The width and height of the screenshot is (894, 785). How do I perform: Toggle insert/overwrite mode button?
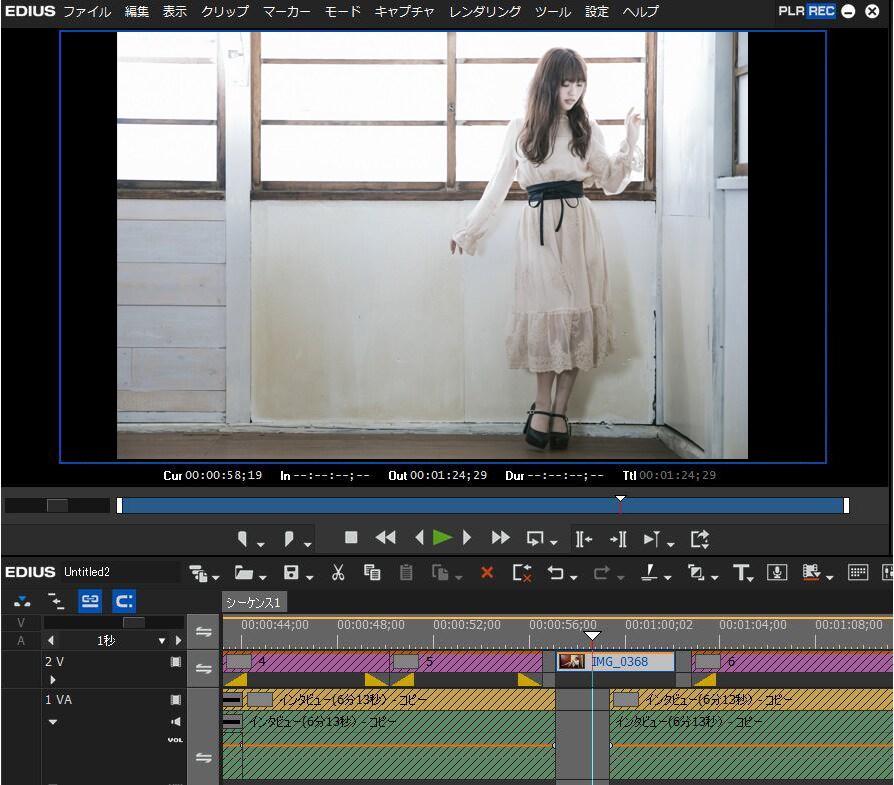(22, 601)
